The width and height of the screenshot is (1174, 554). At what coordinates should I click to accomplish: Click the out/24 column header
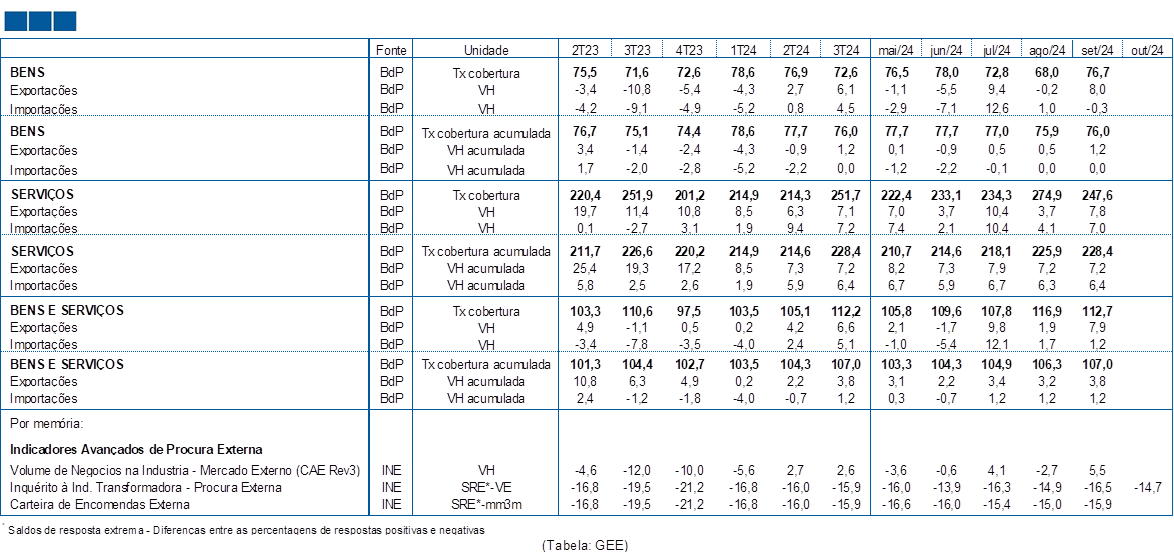[x=1148, y=50]
